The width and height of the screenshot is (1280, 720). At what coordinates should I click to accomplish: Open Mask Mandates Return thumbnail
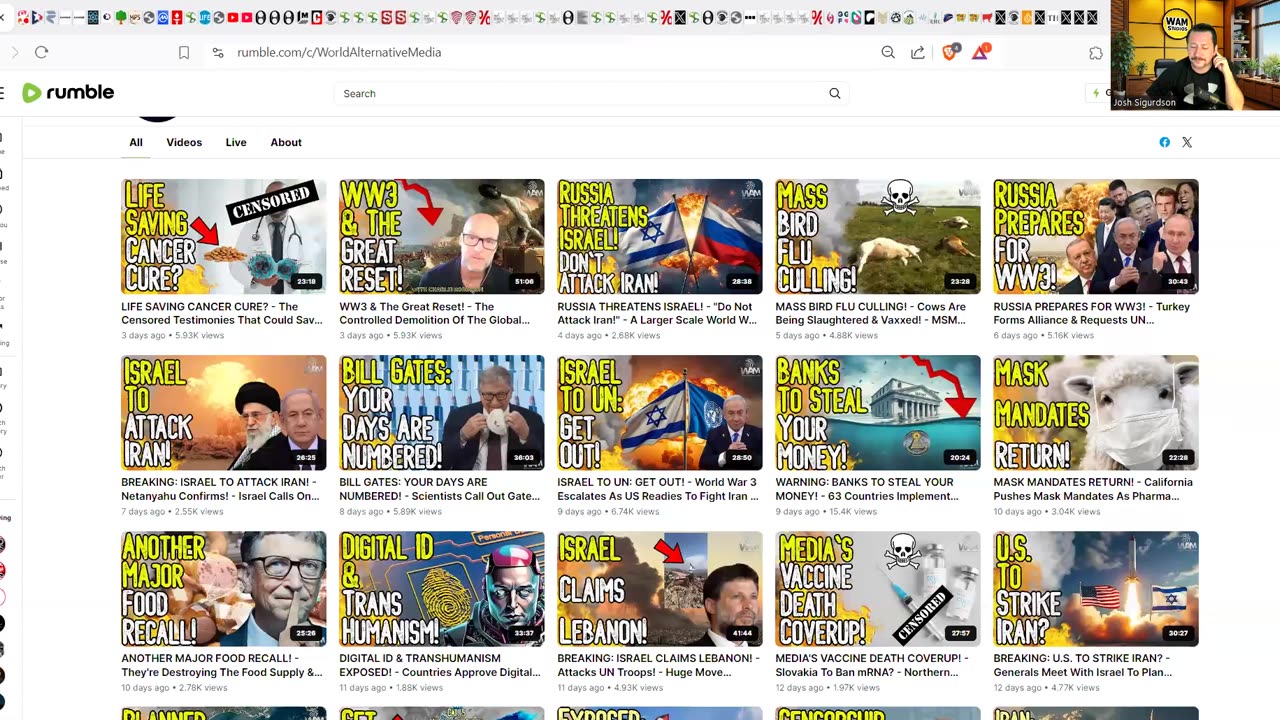(1096, 413)
